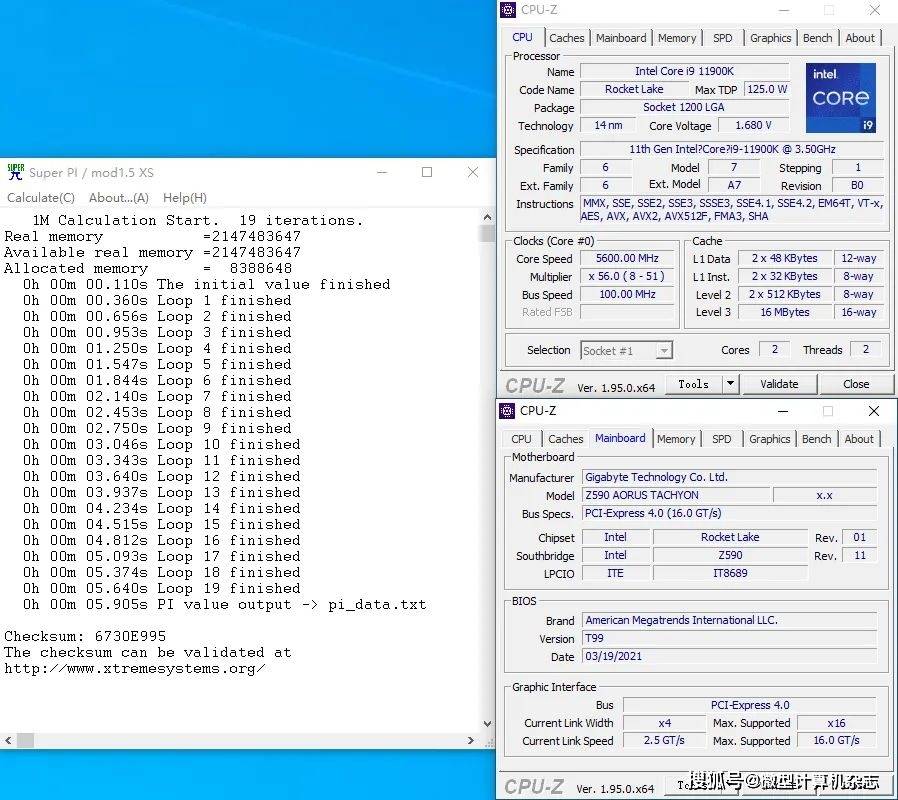The image size is (898, 800).
Task: Switch to CPU tab in lower CPU-Z window
Action: pos(521,439)
